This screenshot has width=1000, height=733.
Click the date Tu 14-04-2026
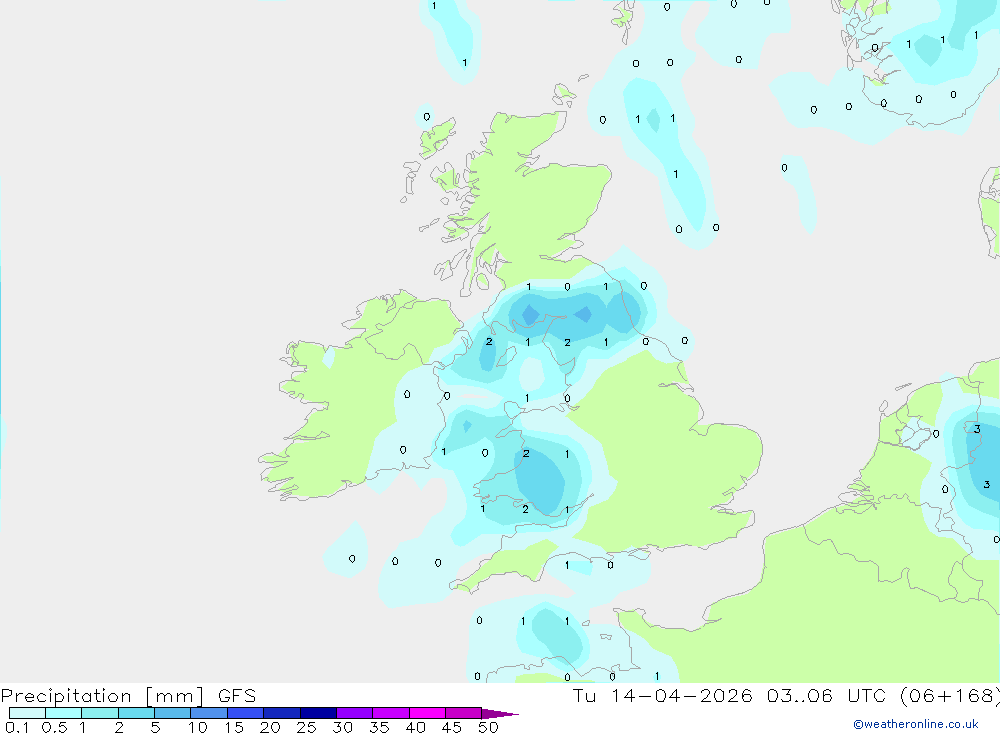(x=662, y=696)
